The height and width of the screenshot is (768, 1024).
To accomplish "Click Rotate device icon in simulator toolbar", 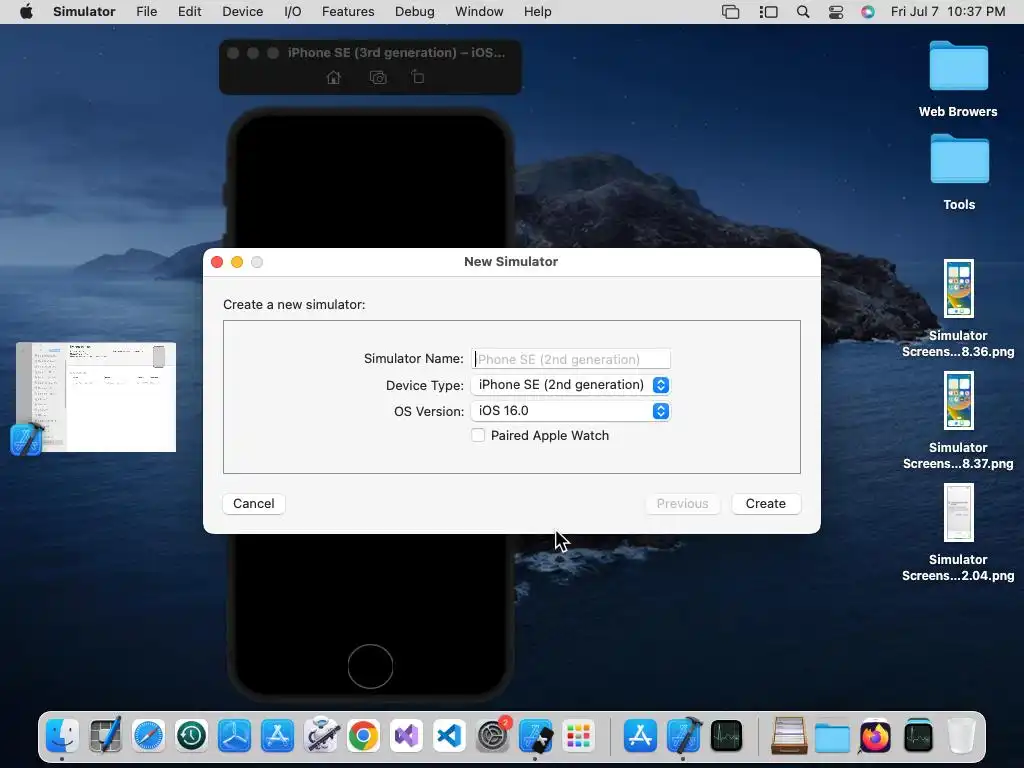I will click(x=418, y=77).
